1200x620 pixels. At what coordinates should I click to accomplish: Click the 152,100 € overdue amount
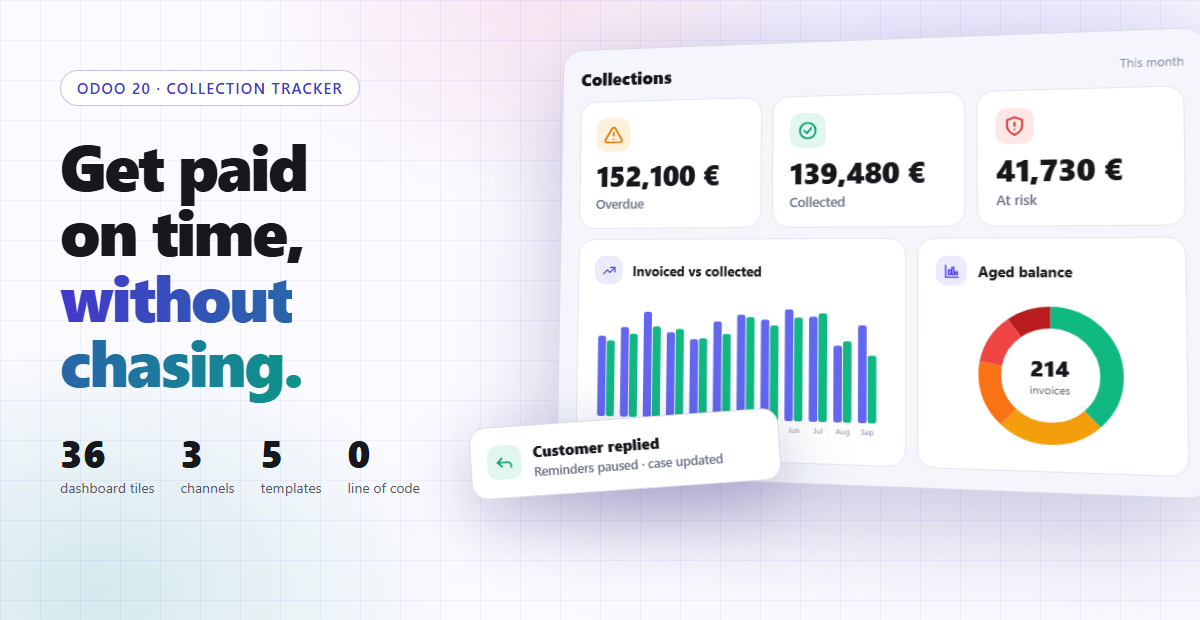[x=658, y=176]
